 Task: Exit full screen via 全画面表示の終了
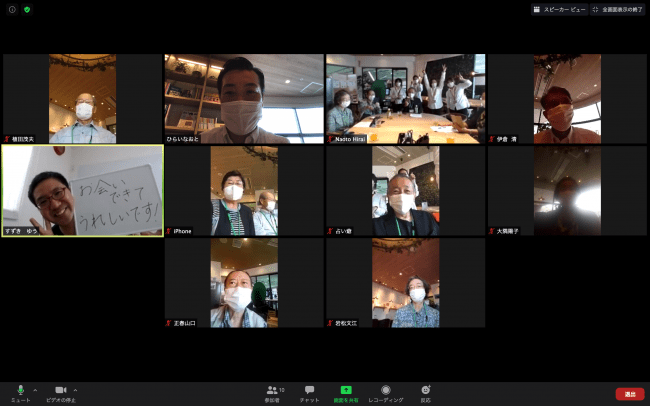pos(617,10)
